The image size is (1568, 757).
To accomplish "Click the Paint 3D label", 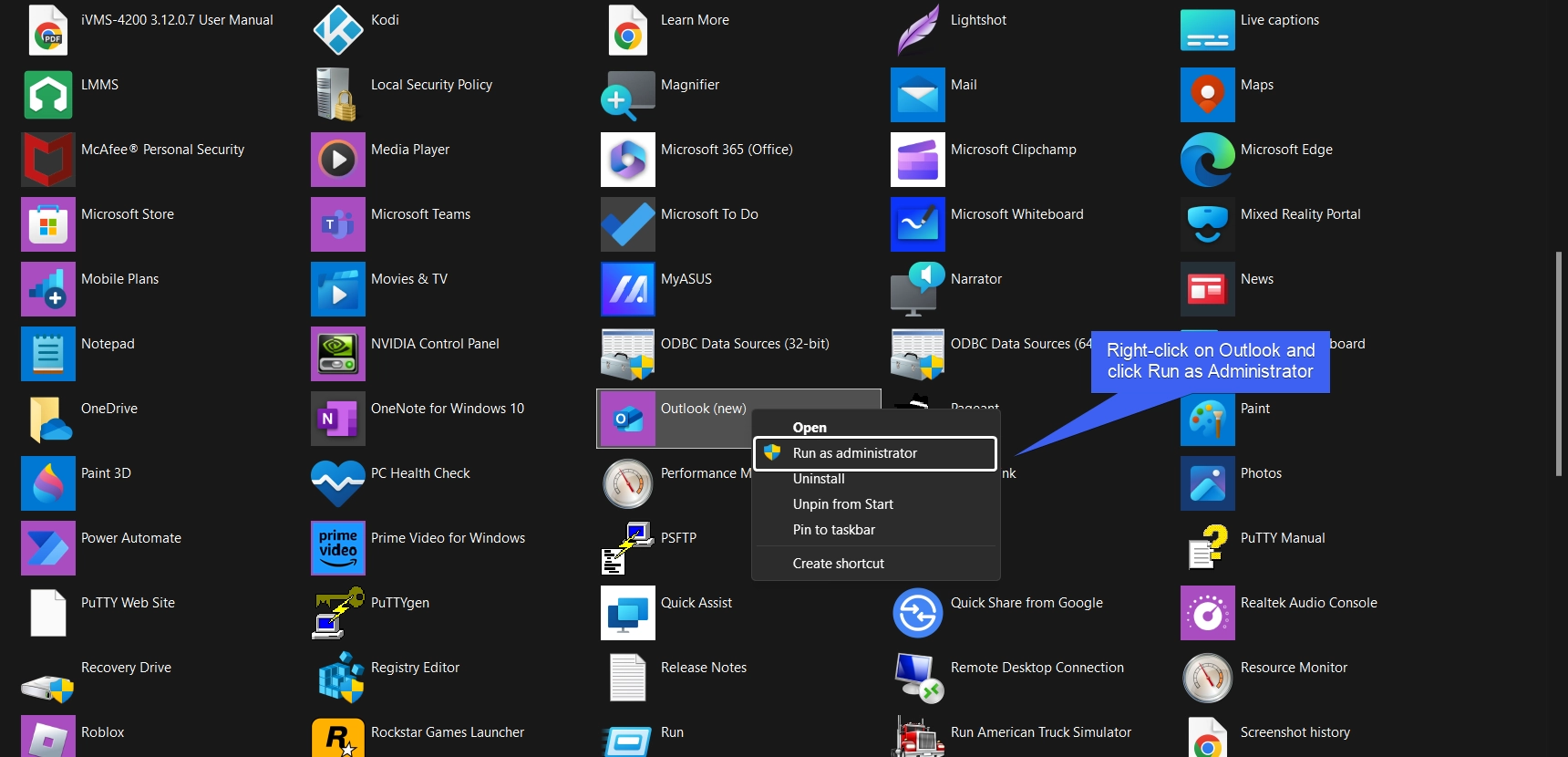I will 106,473.
